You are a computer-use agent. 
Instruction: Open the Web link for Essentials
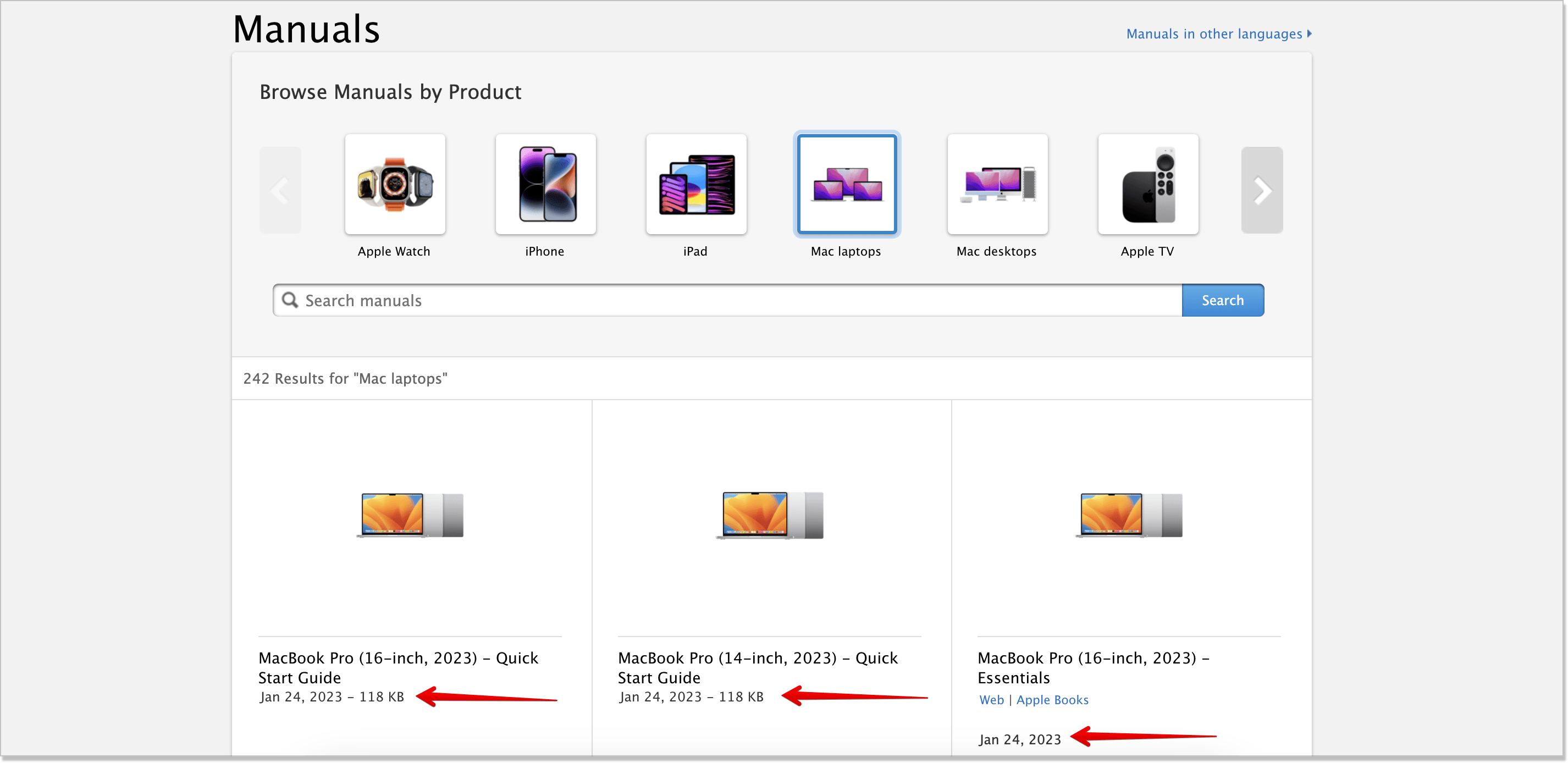[991, 700]
